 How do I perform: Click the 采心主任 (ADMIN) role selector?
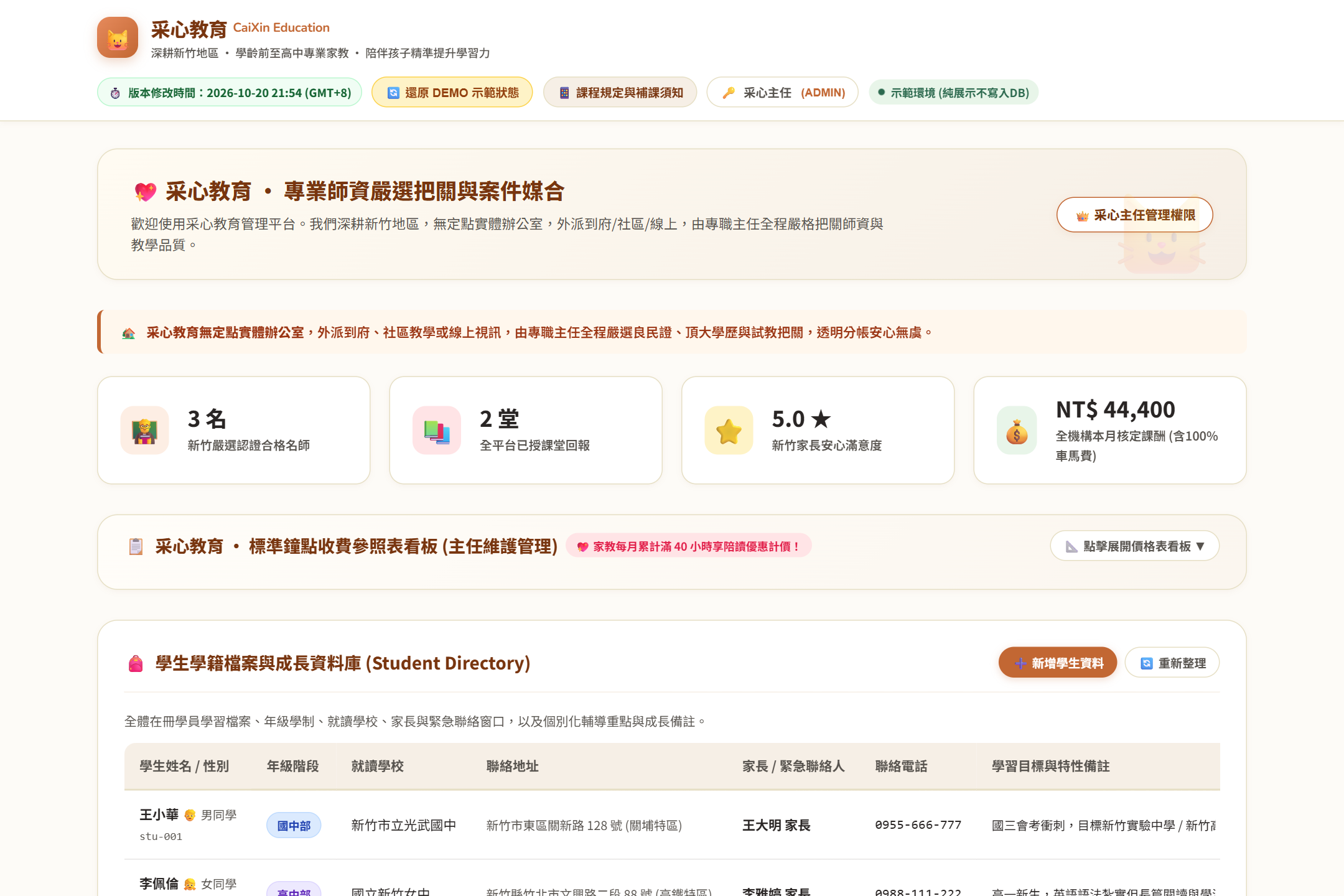click(783, 92)
